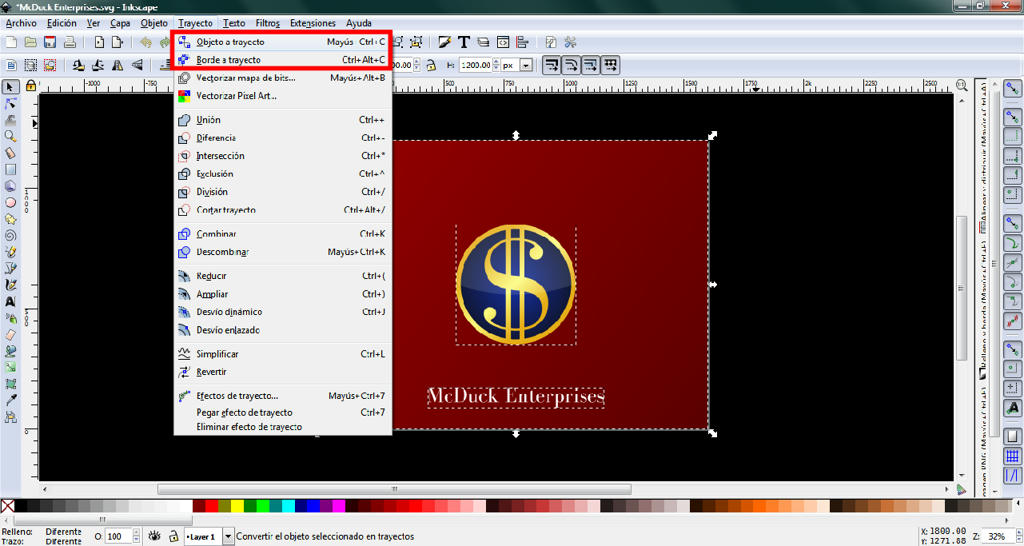1024x546 pixels.
Task: Open the Trayecto menu
Action: pyautogui.click(x=195, y=23)
